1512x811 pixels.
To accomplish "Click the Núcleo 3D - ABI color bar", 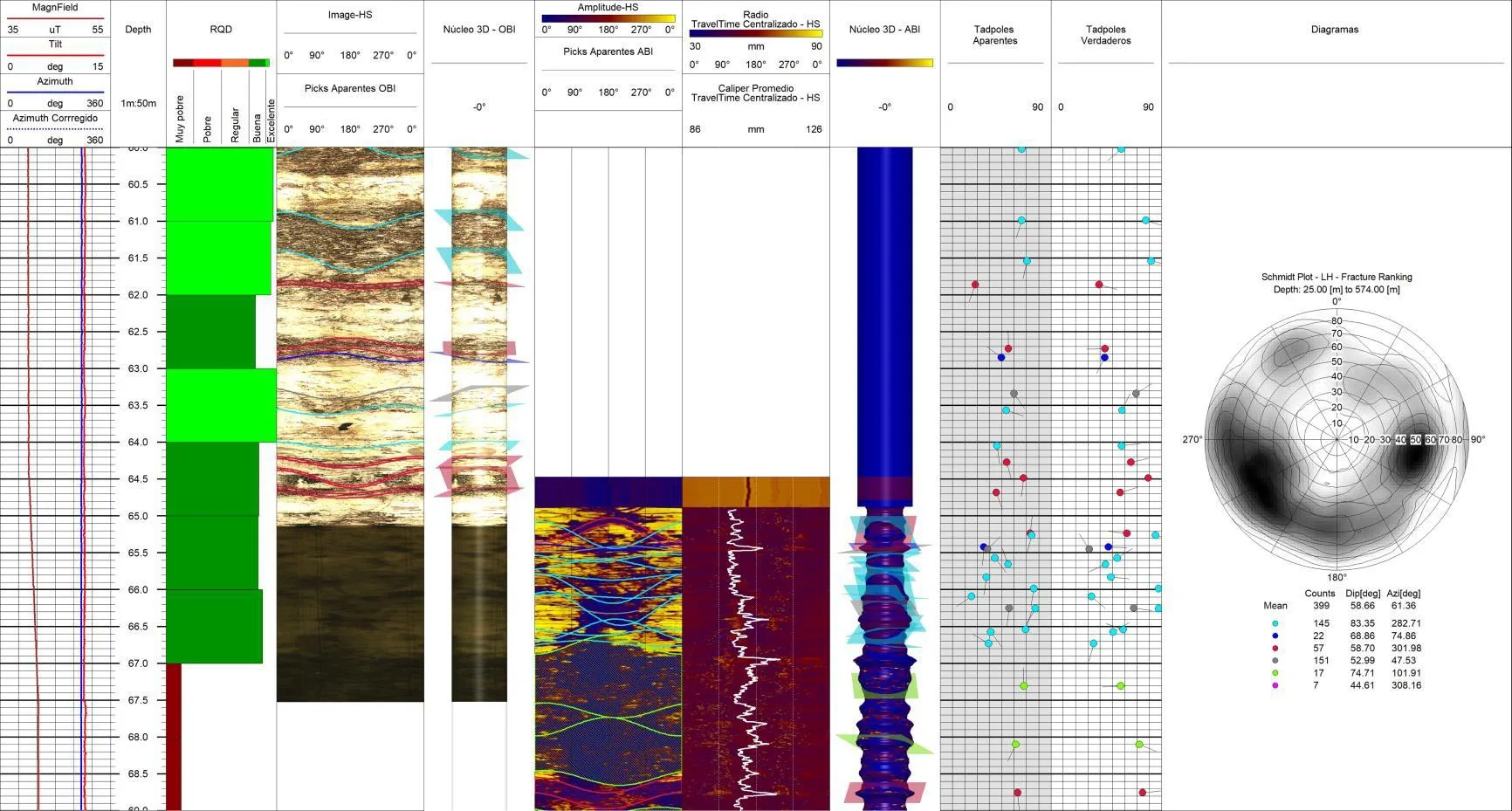I will pyautogui.click(x=884, y=63).
